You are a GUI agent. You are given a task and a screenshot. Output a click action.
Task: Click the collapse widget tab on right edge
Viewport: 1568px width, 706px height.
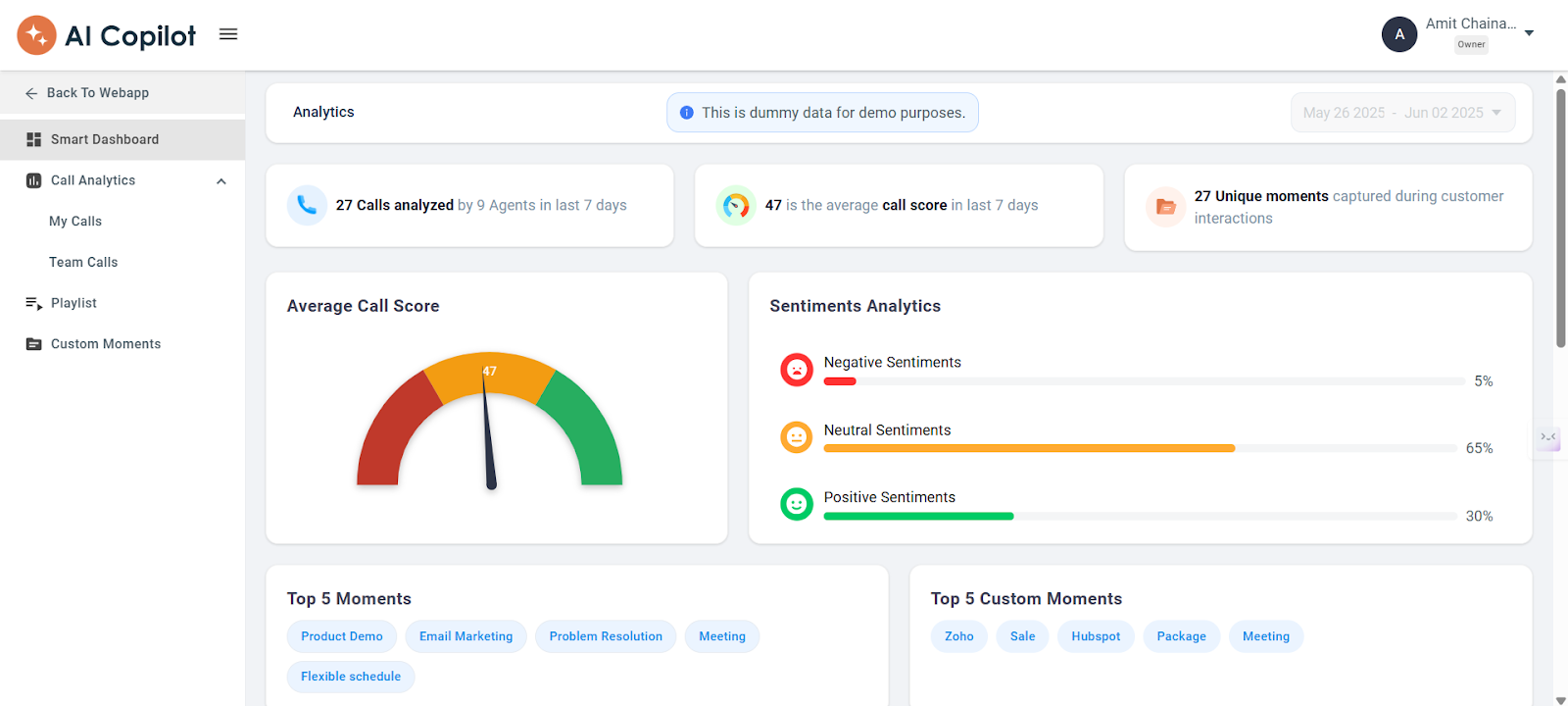click(x=1548, y=438)
